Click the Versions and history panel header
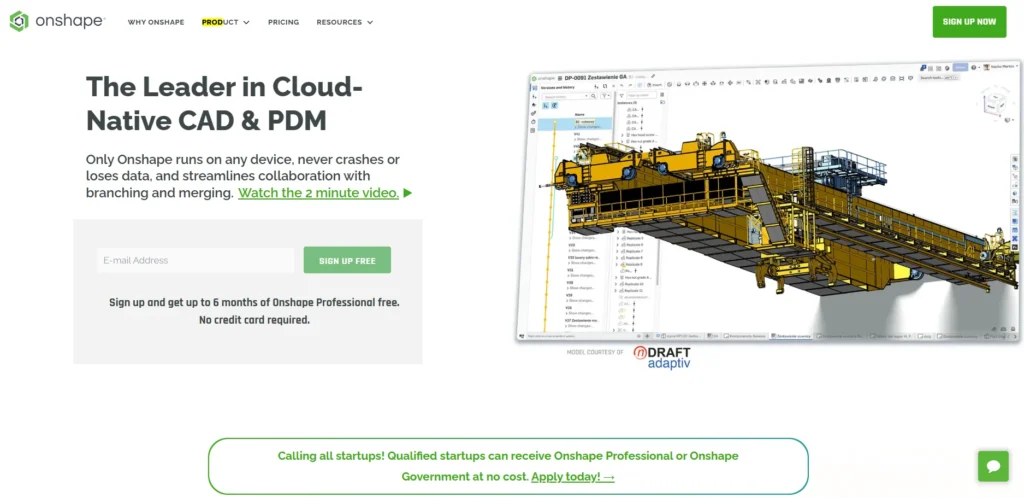 (558, 87)
